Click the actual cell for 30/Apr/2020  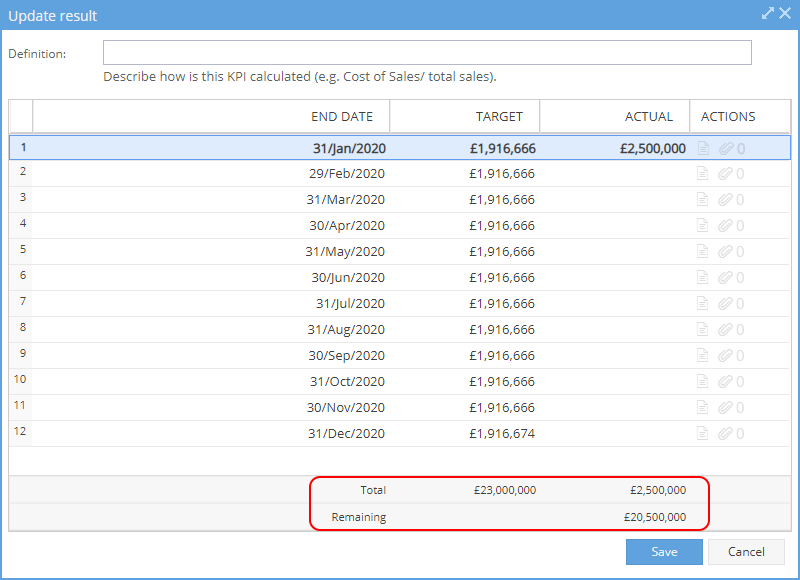tap(615, 225)
